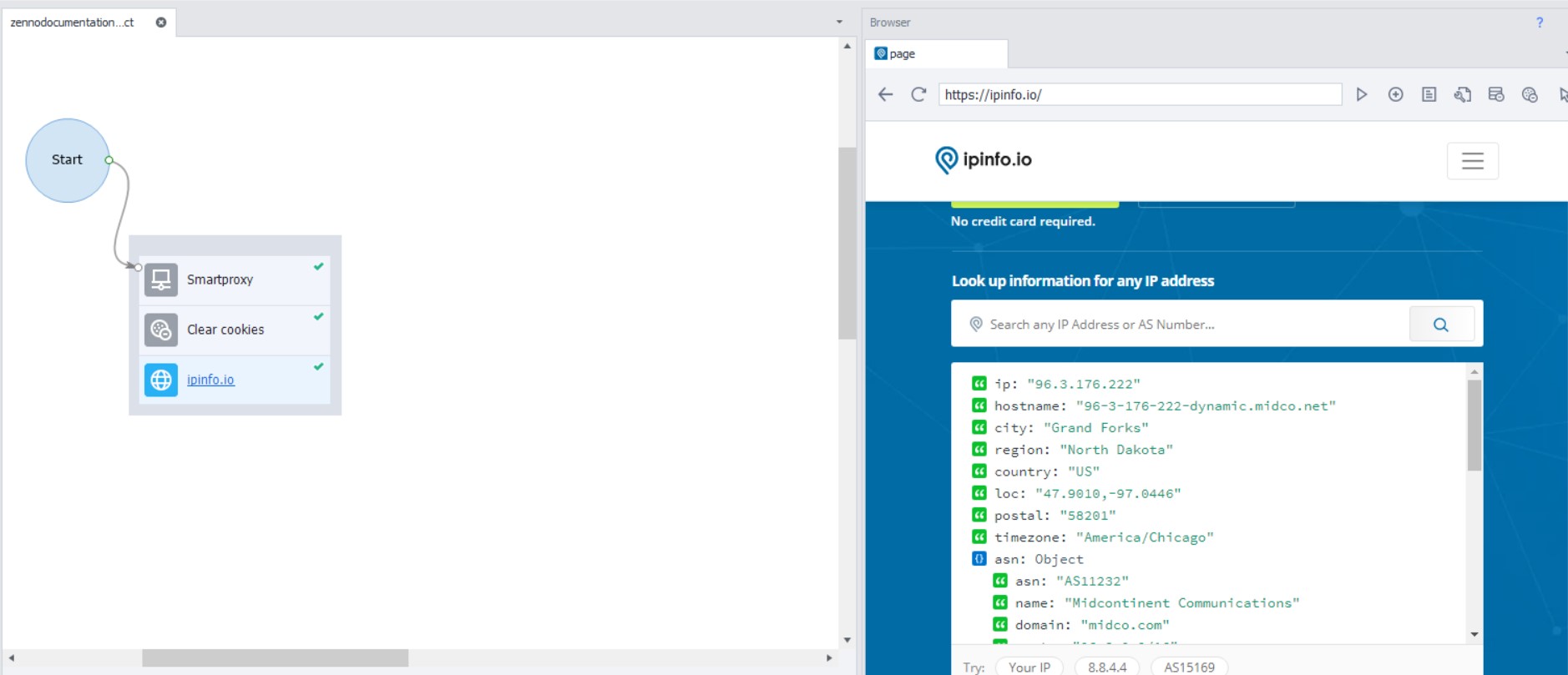
Task: Click the wrench tools icon in browser toolbar
Action: [1463, 94]
